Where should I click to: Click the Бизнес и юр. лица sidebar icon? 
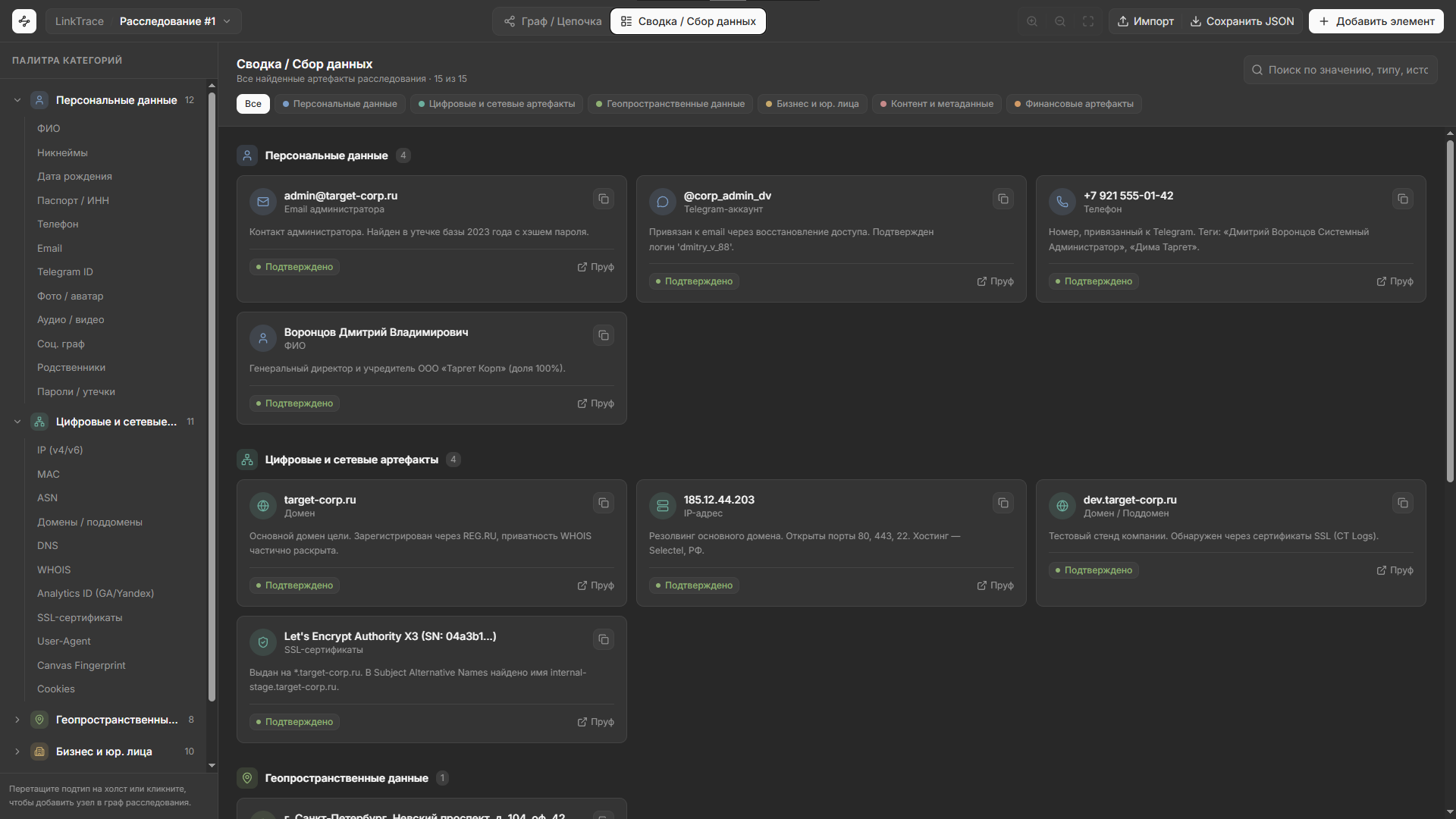(x=39, y=752)
